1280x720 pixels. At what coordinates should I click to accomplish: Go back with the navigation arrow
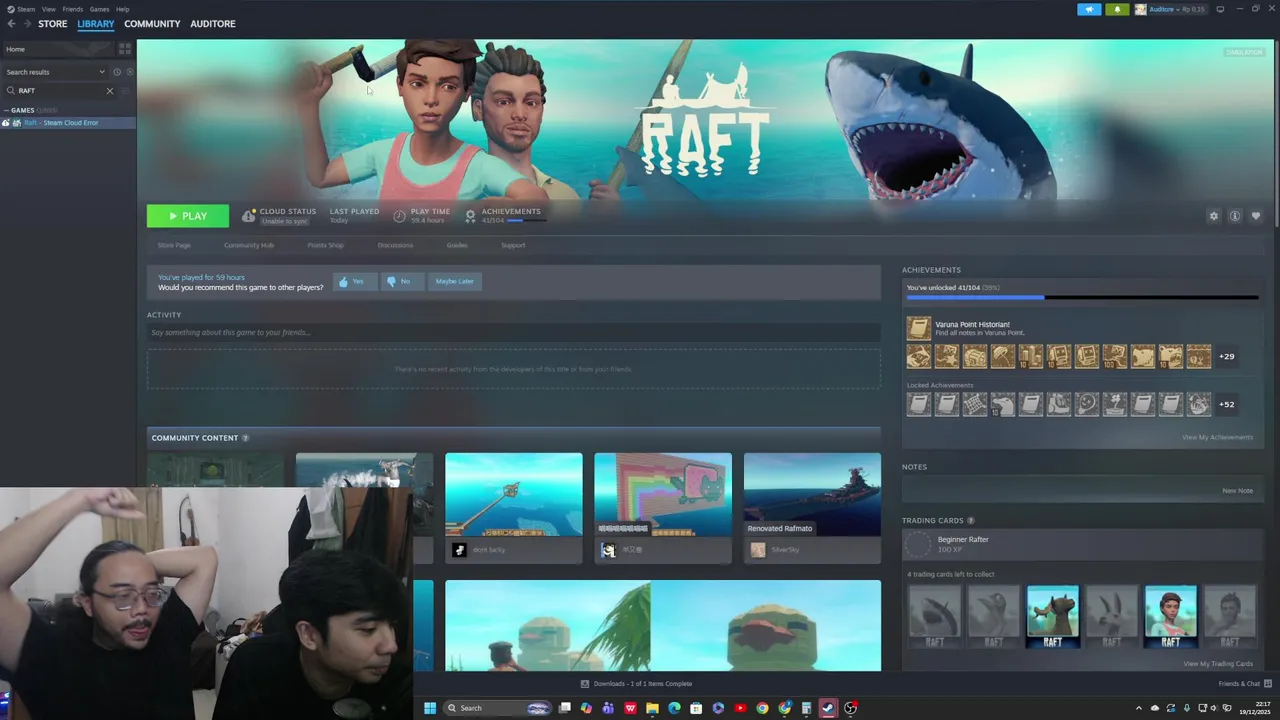click(x=11, y=24)
